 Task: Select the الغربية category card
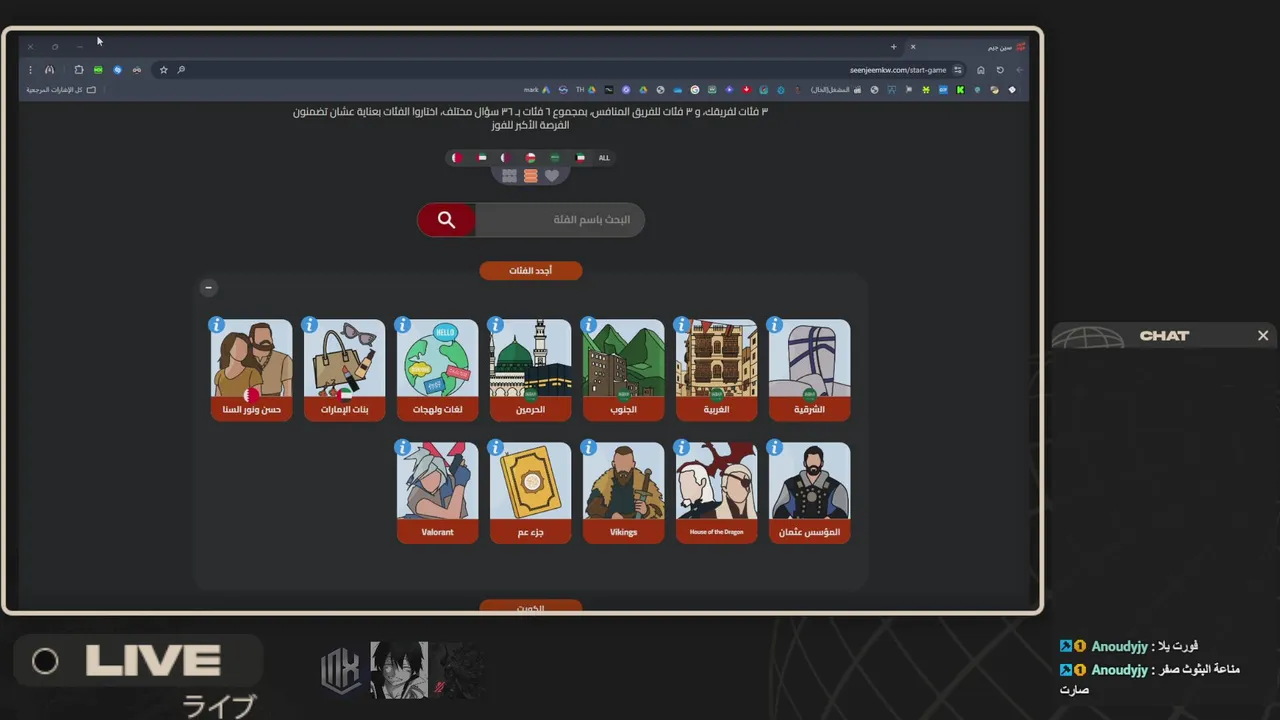pyautogui.click(x=717, y=370)
